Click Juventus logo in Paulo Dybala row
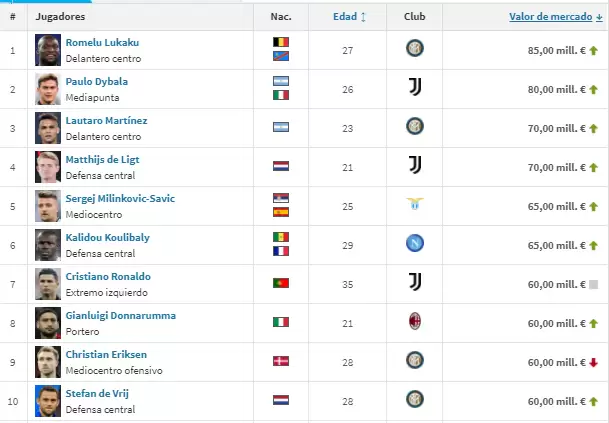The image size is (609, 423). (x=414, y=87)
